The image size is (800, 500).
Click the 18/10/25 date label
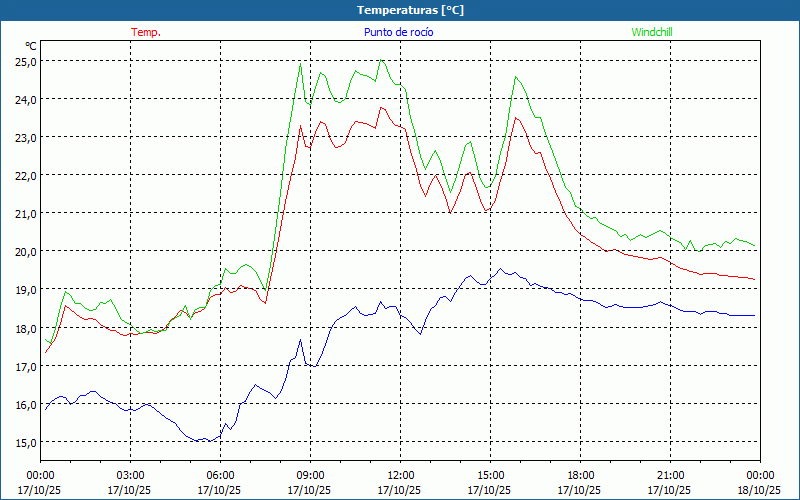tap(759, 490)
